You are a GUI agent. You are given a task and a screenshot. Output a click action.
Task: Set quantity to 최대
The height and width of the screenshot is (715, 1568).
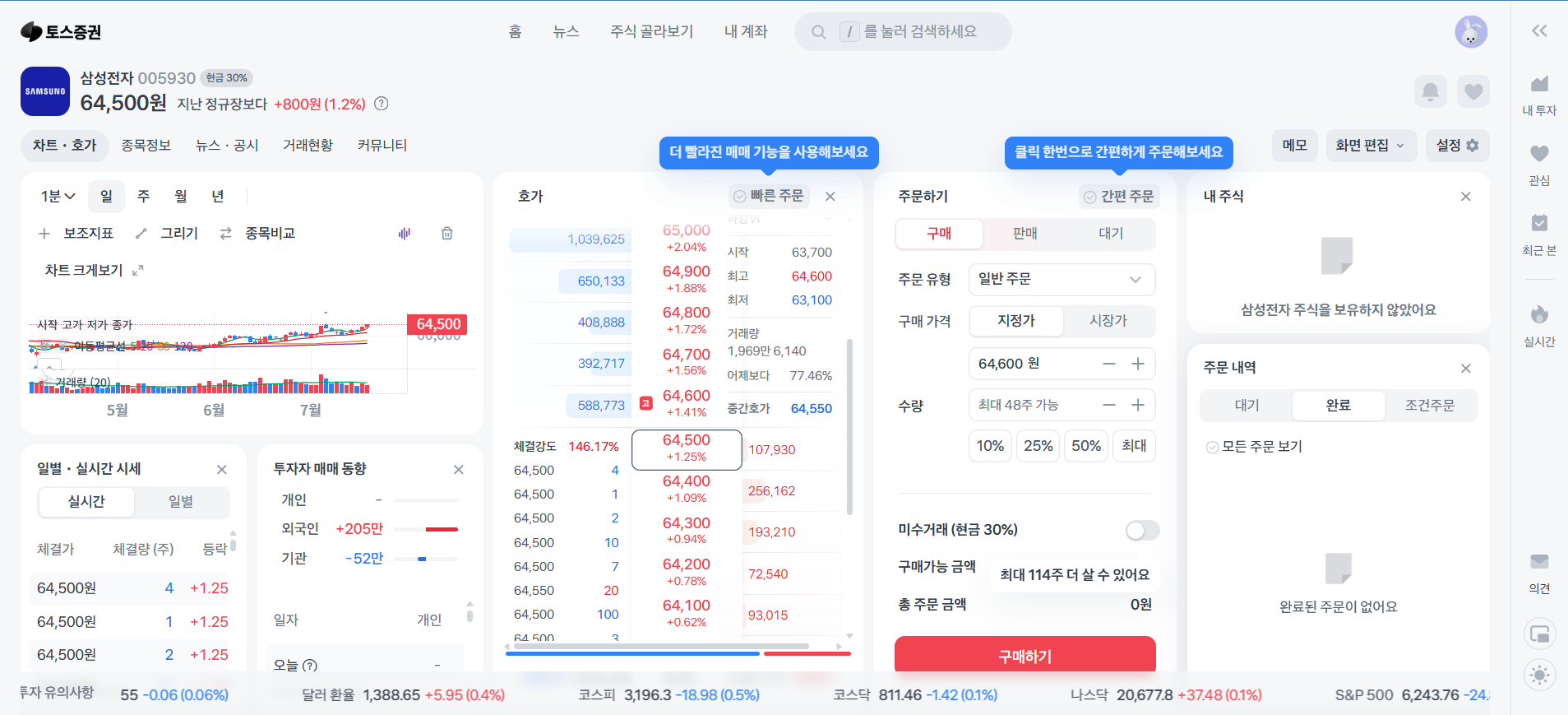(x=1134, y=446)
